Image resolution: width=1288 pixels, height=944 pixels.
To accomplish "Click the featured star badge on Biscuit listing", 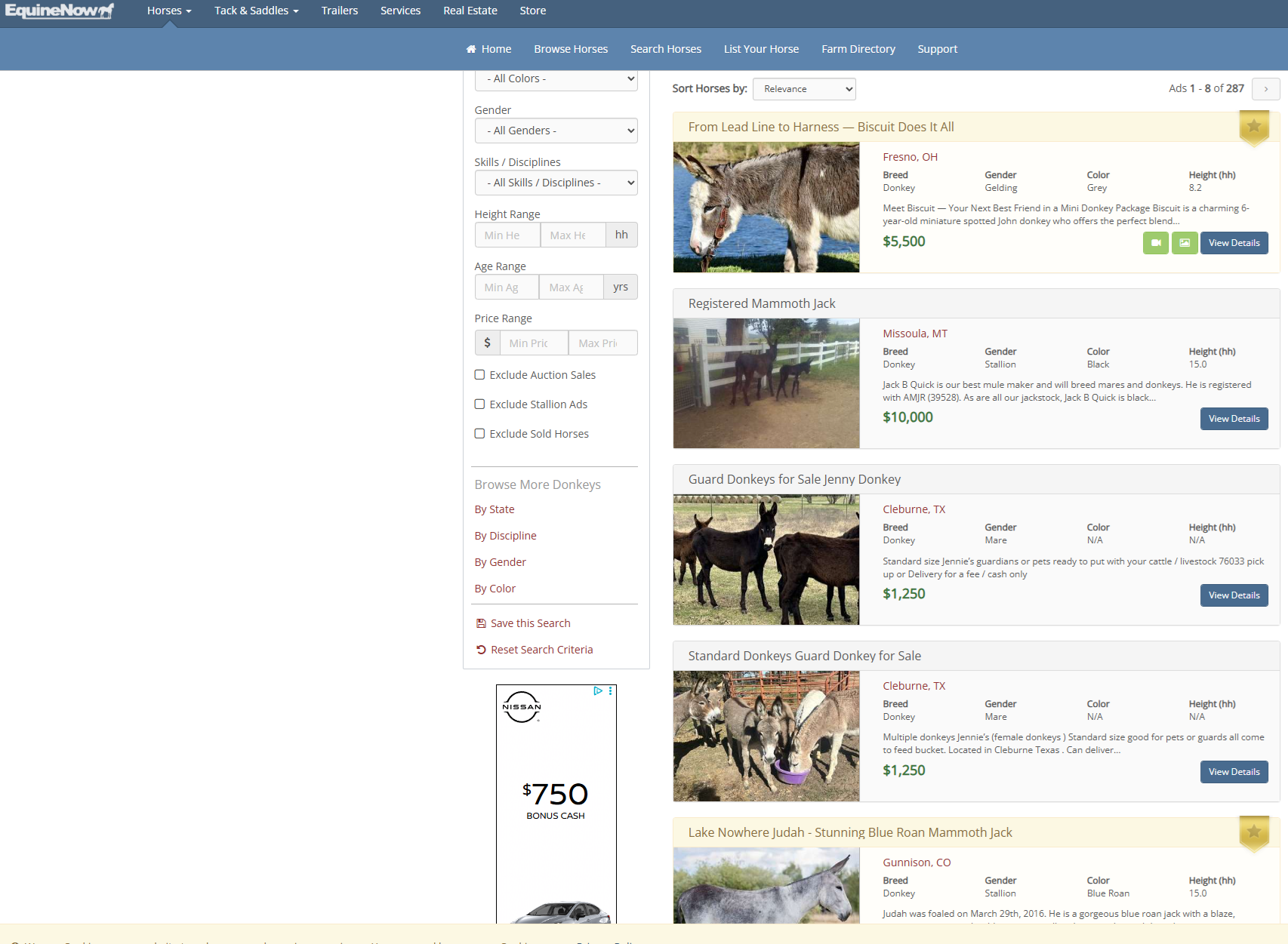I will (1254, 128).
